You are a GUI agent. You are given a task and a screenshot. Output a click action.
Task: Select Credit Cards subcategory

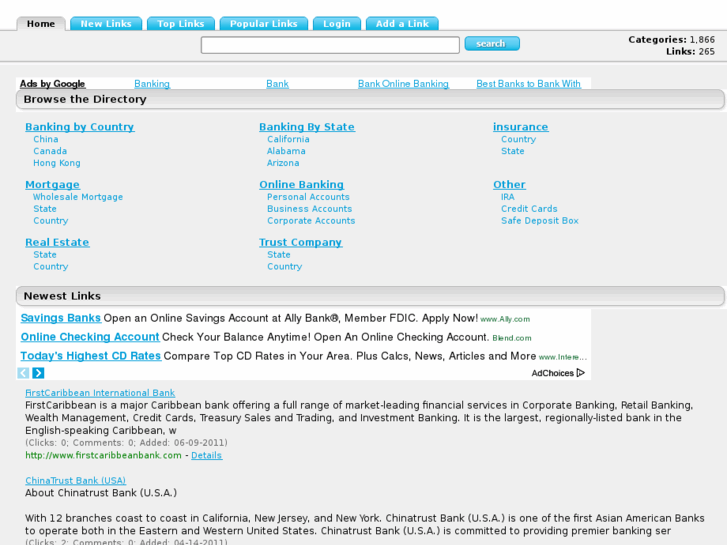point(529,209)
